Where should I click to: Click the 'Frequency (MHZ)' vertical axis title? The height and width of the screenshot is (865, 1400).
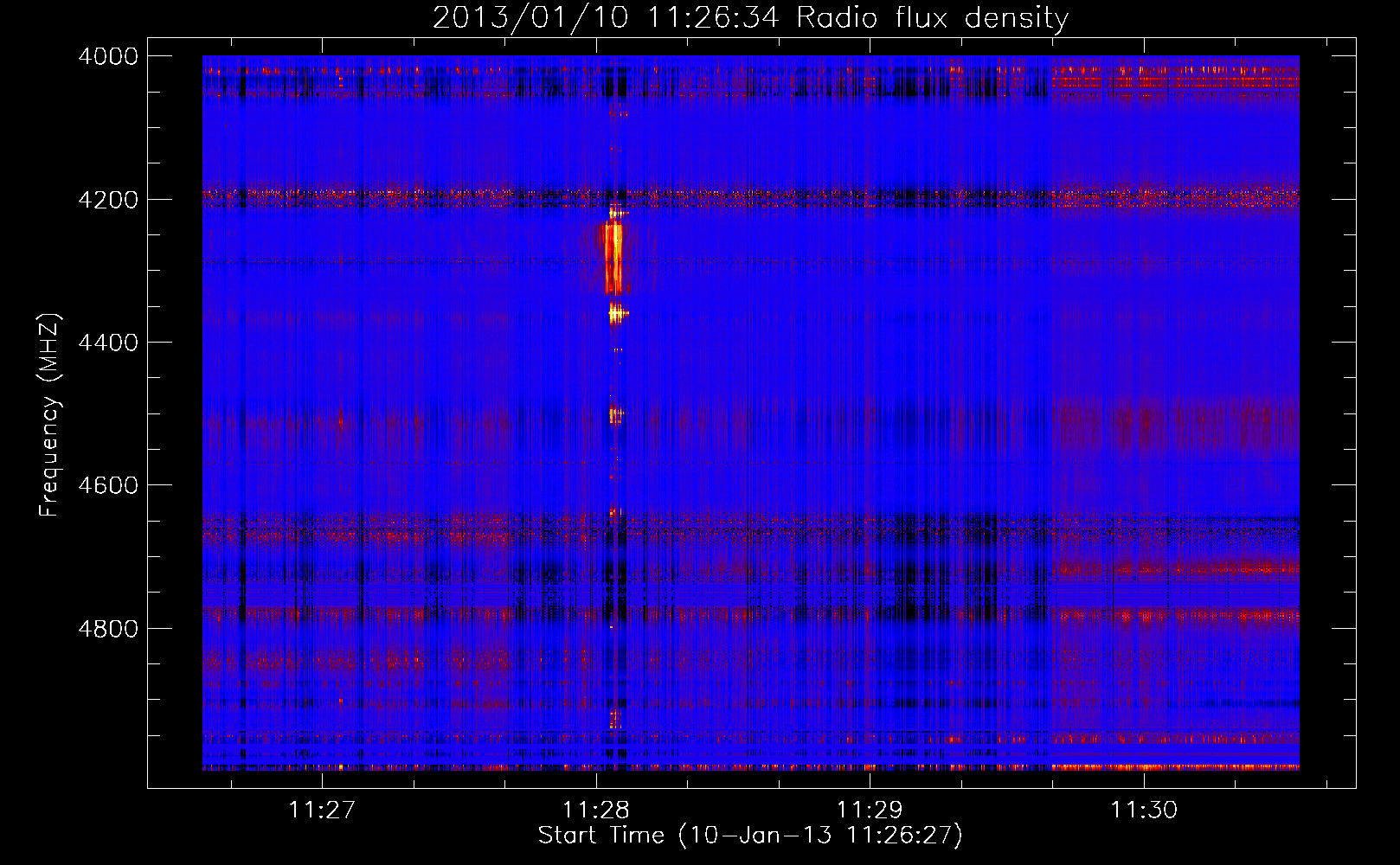pos(50,415)
